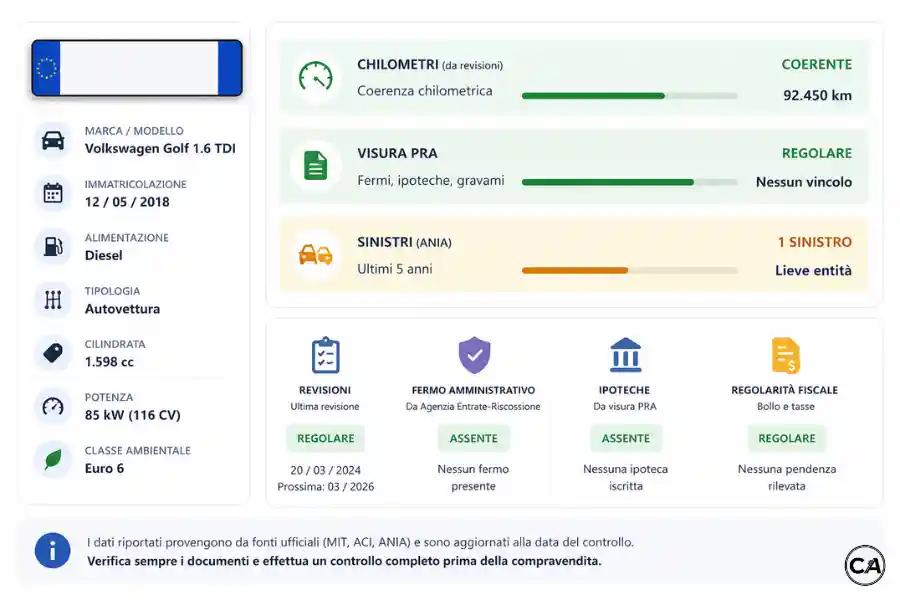Click the registration date 12 / 05 / 2018

127,202
